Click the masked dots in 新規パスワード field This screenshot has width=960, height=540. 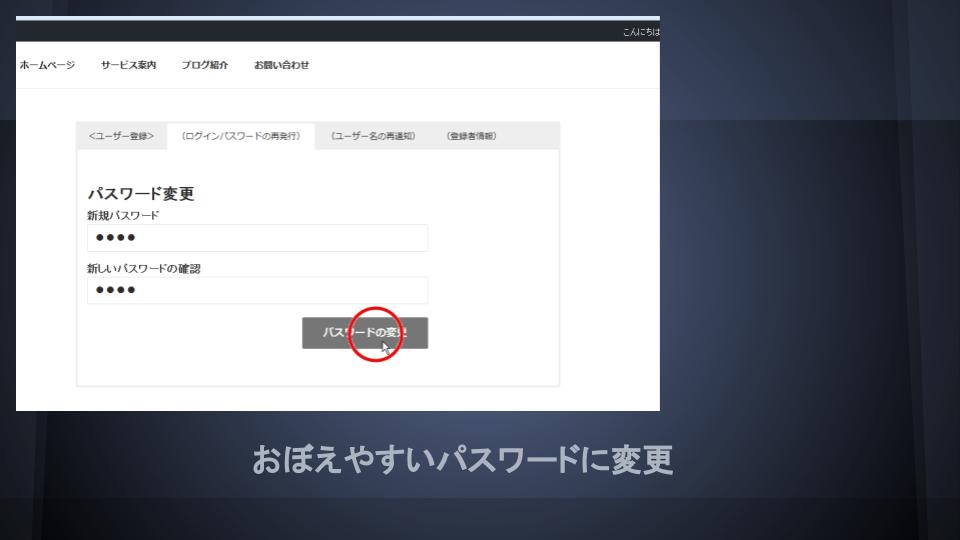click(115, 238)
